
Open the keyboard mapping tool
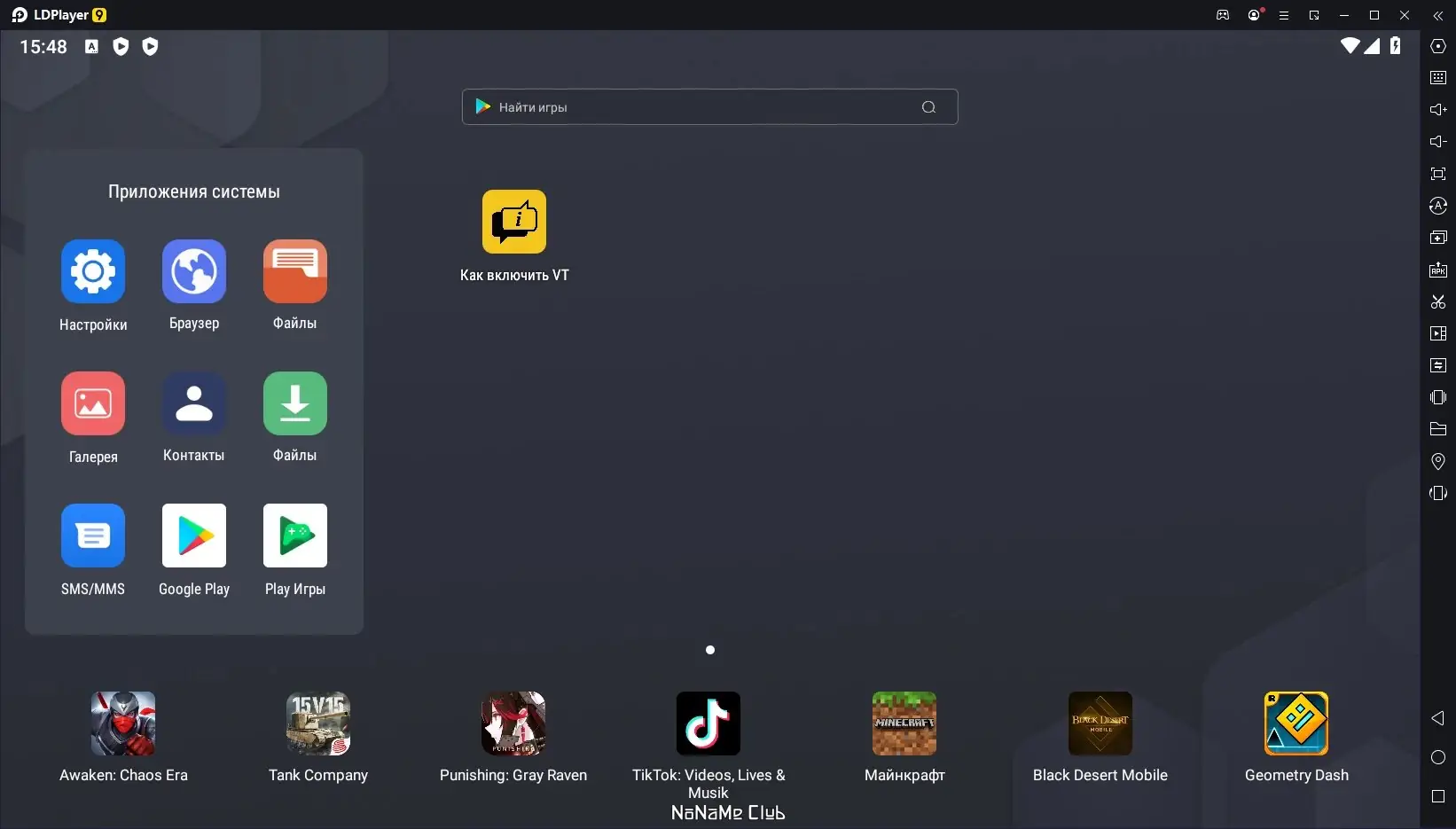coord(1438,78)
